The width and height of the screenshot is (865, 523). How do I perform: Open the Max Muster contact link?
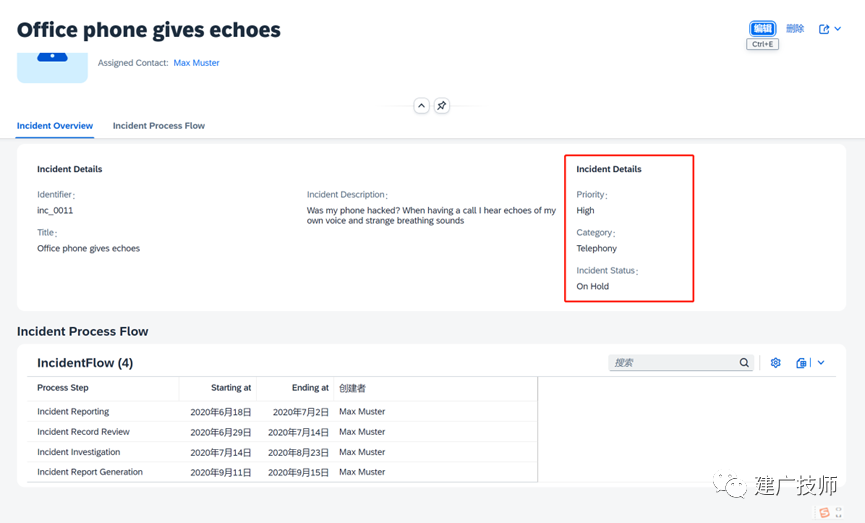pyautogui.click(x=196, y=63)
